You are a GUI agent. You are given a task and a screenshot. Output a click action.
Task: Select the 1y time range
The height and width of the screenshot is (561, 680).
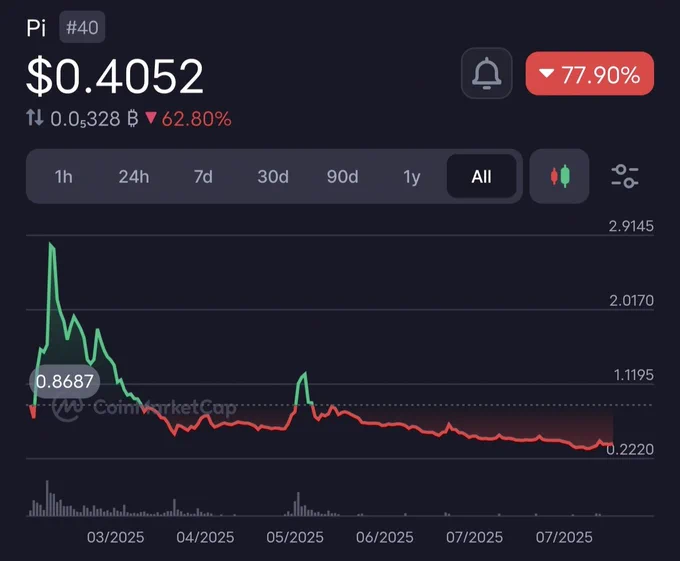point(412,176)
